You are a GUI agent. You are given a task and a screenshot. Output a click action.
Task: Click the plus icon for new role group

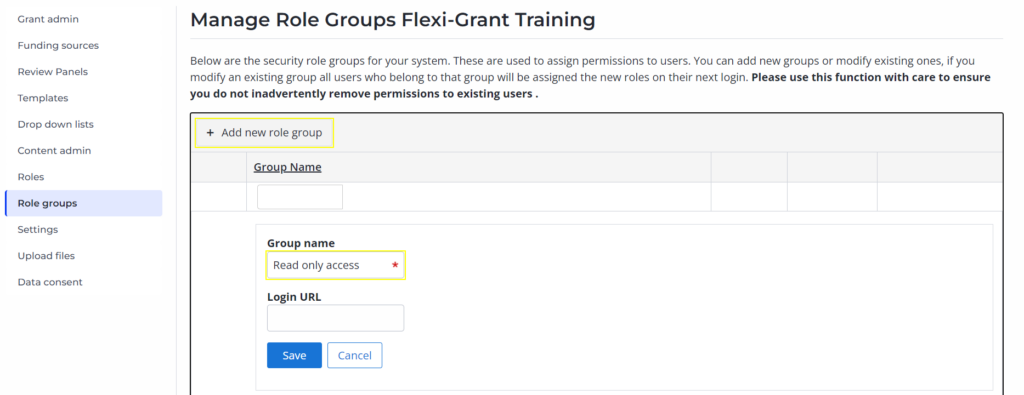tap(210, 133)
